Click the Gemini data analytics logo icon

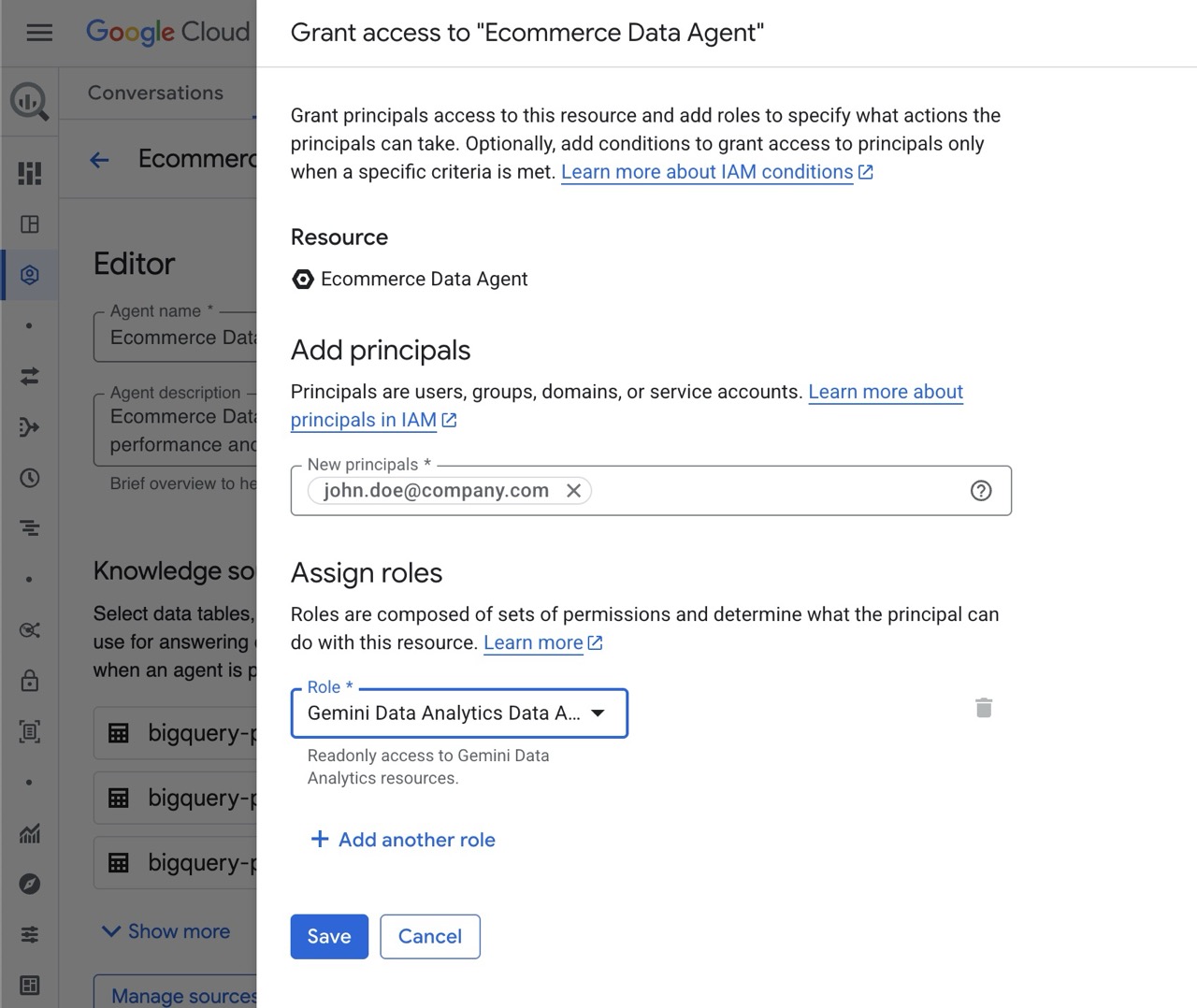point(30,101)
